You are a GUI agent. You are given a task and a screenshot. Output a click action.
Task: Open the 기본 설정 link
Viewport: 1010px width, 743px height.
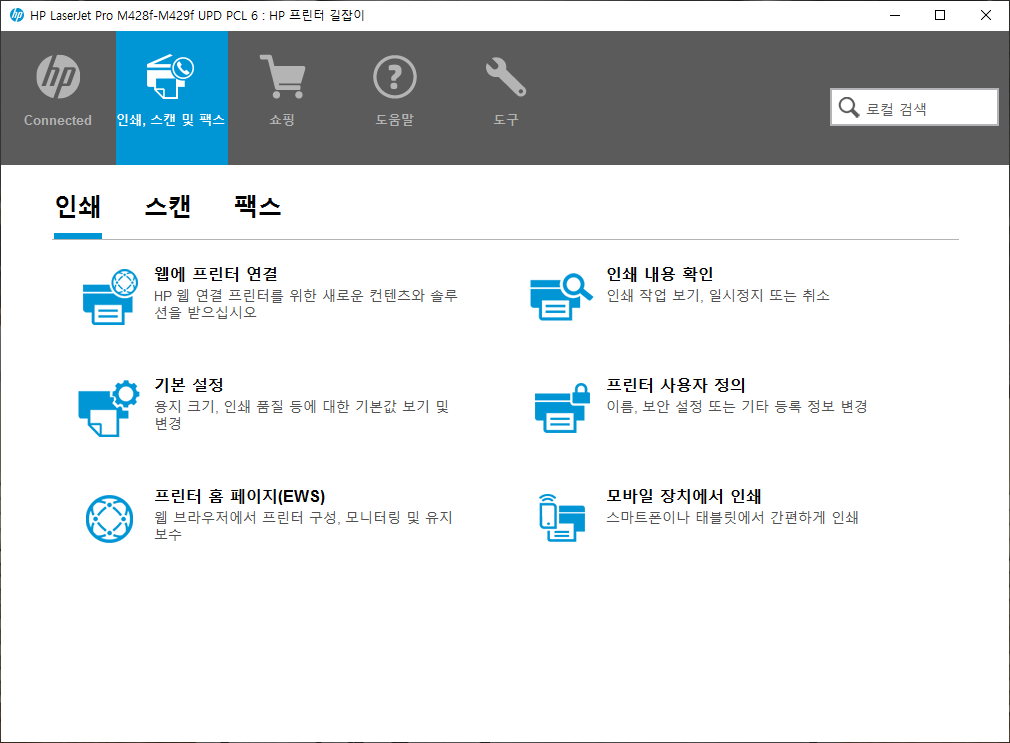coord(189,385)
